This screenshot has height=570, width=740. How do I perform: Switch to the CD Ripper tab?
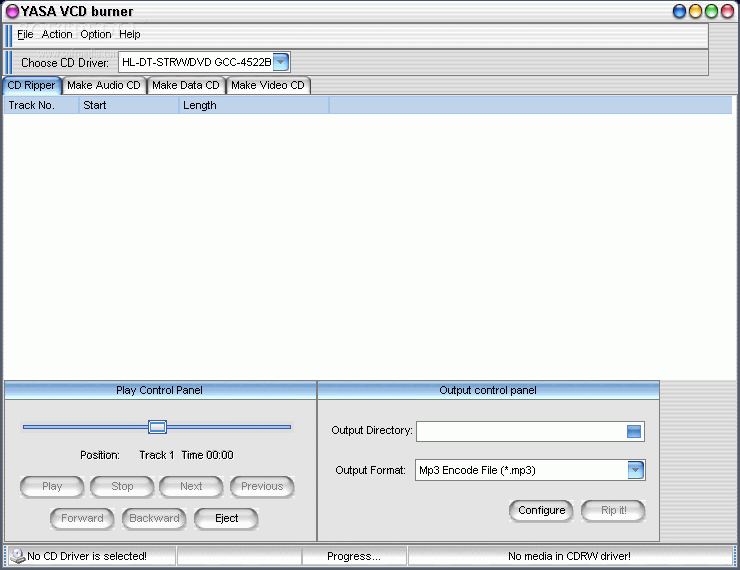tap(31, 85)
